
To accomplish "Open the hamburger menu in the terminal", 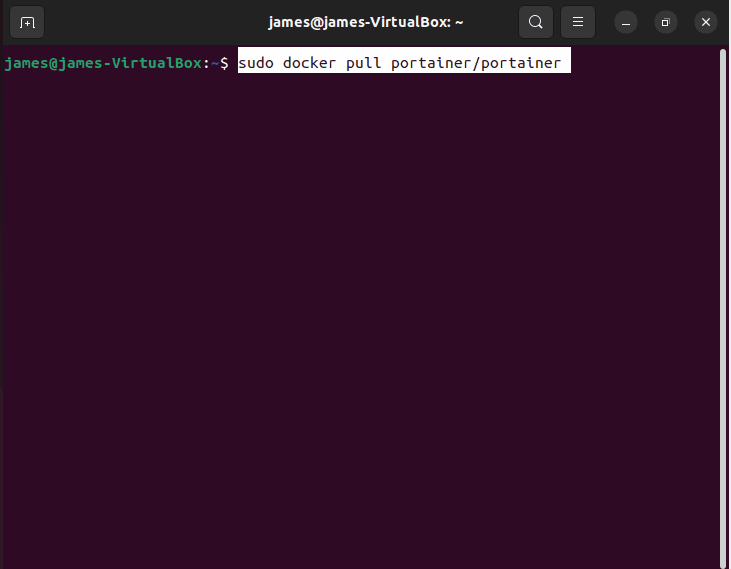I will [578, 22].
